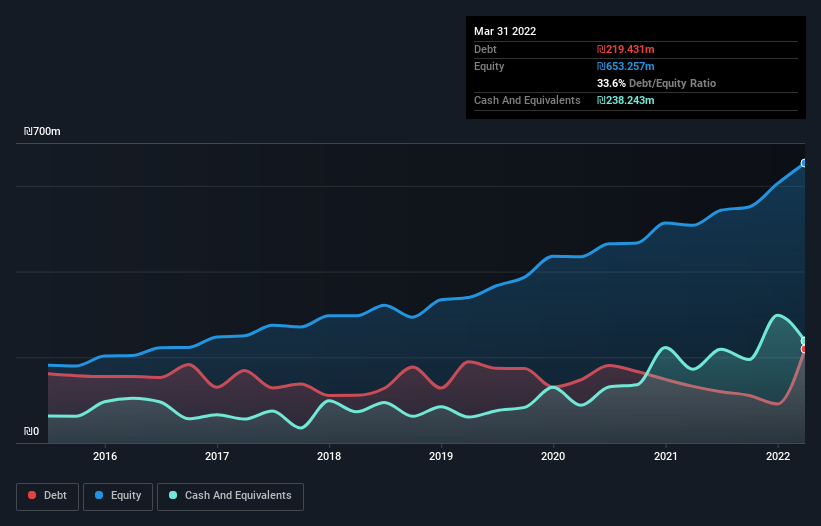
Task: Toggle Cash And Equivalents legend button
Action: pos(230,496)
